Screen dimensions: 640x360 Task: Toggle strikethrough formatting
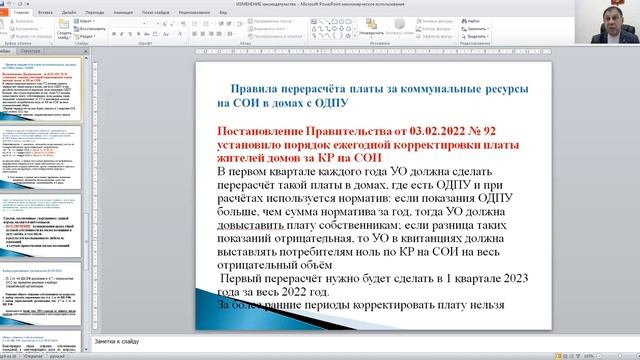[147, 34]
